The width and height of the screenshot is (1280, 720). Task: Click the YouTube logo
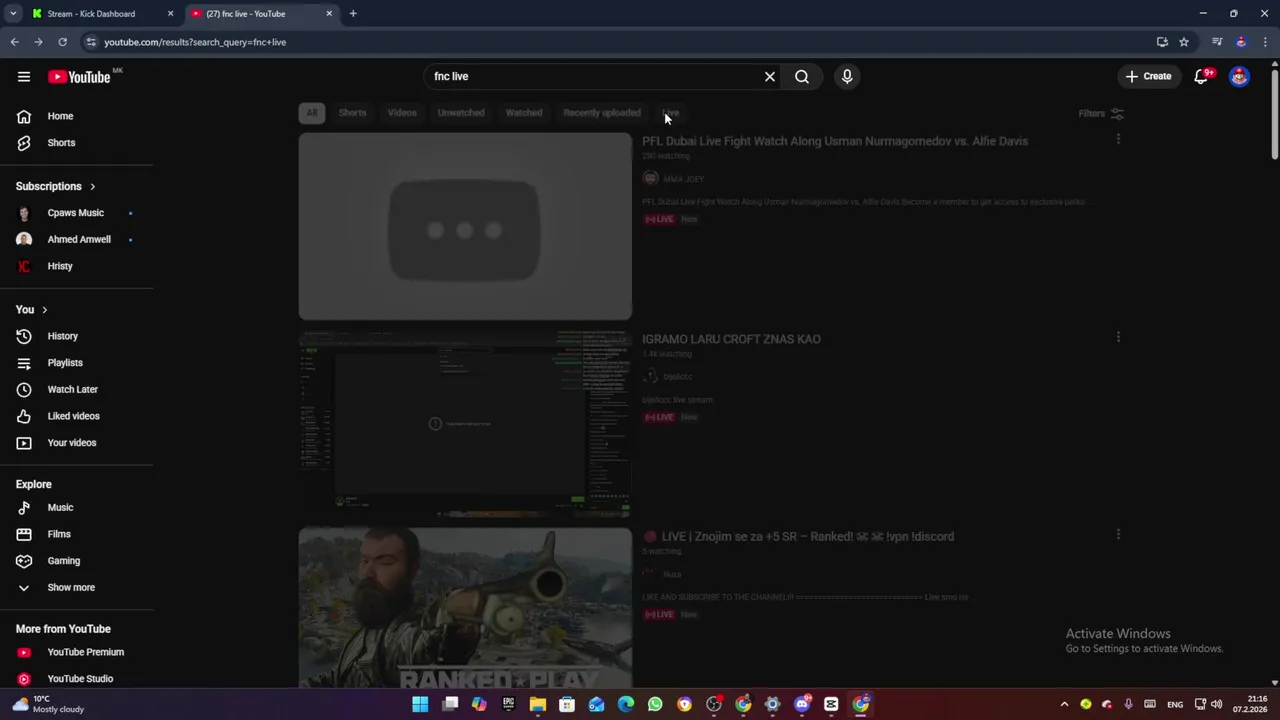click(x=79, y=77)
